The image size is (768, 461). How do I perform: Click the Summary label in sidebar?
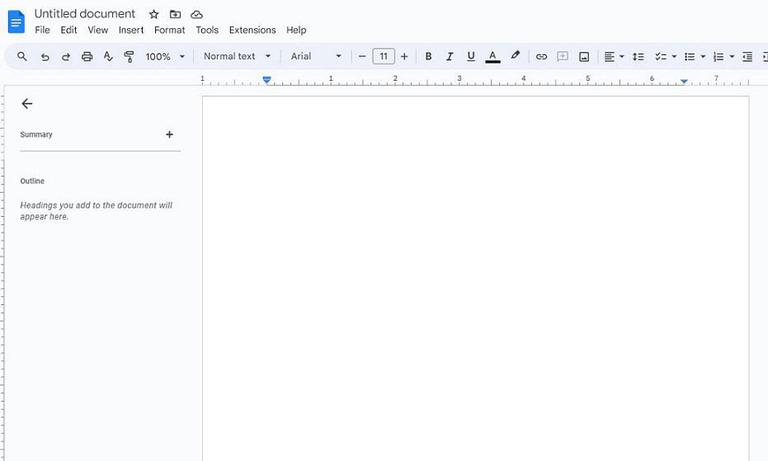tap(36, 134)
